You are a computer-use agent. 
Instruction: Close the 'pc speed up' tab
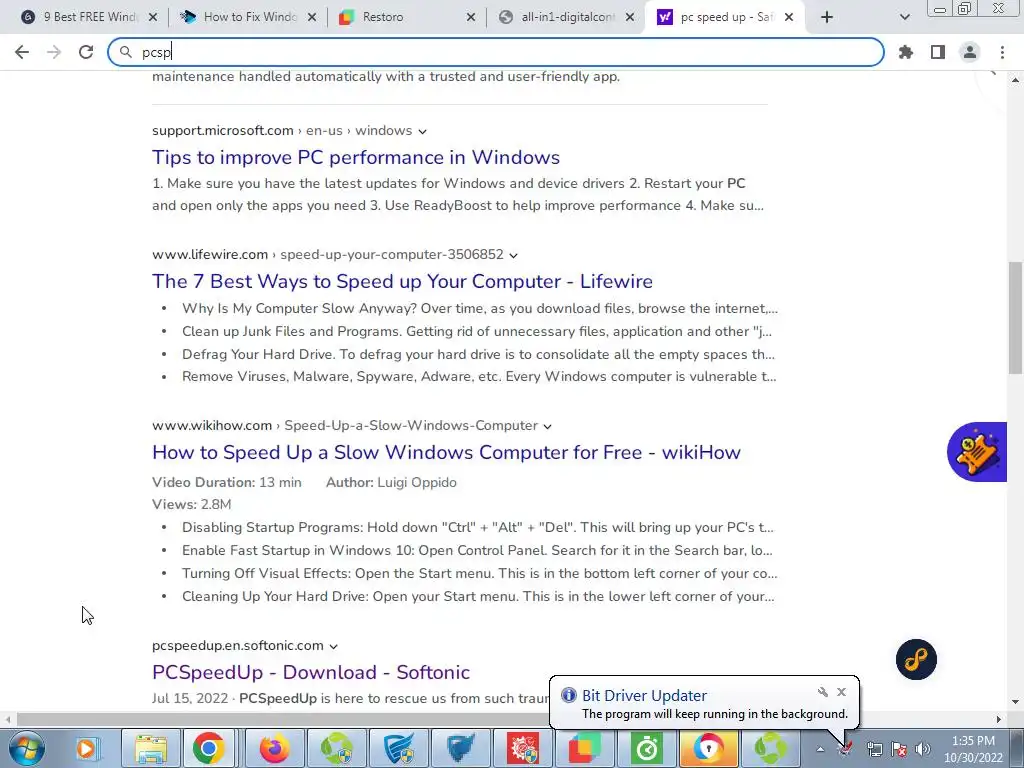click(789, 17)
